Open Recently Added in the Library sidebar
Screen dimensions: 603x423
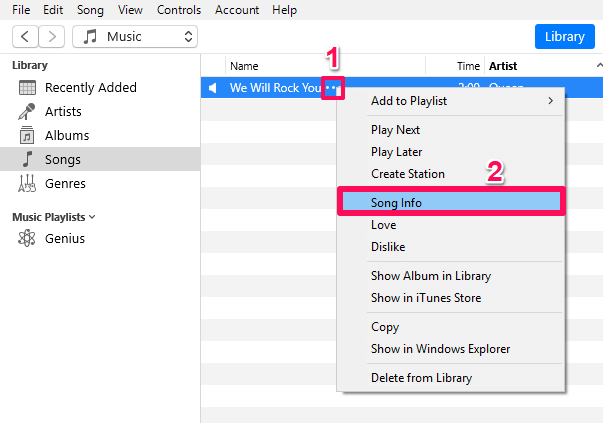tap(90, 88)
